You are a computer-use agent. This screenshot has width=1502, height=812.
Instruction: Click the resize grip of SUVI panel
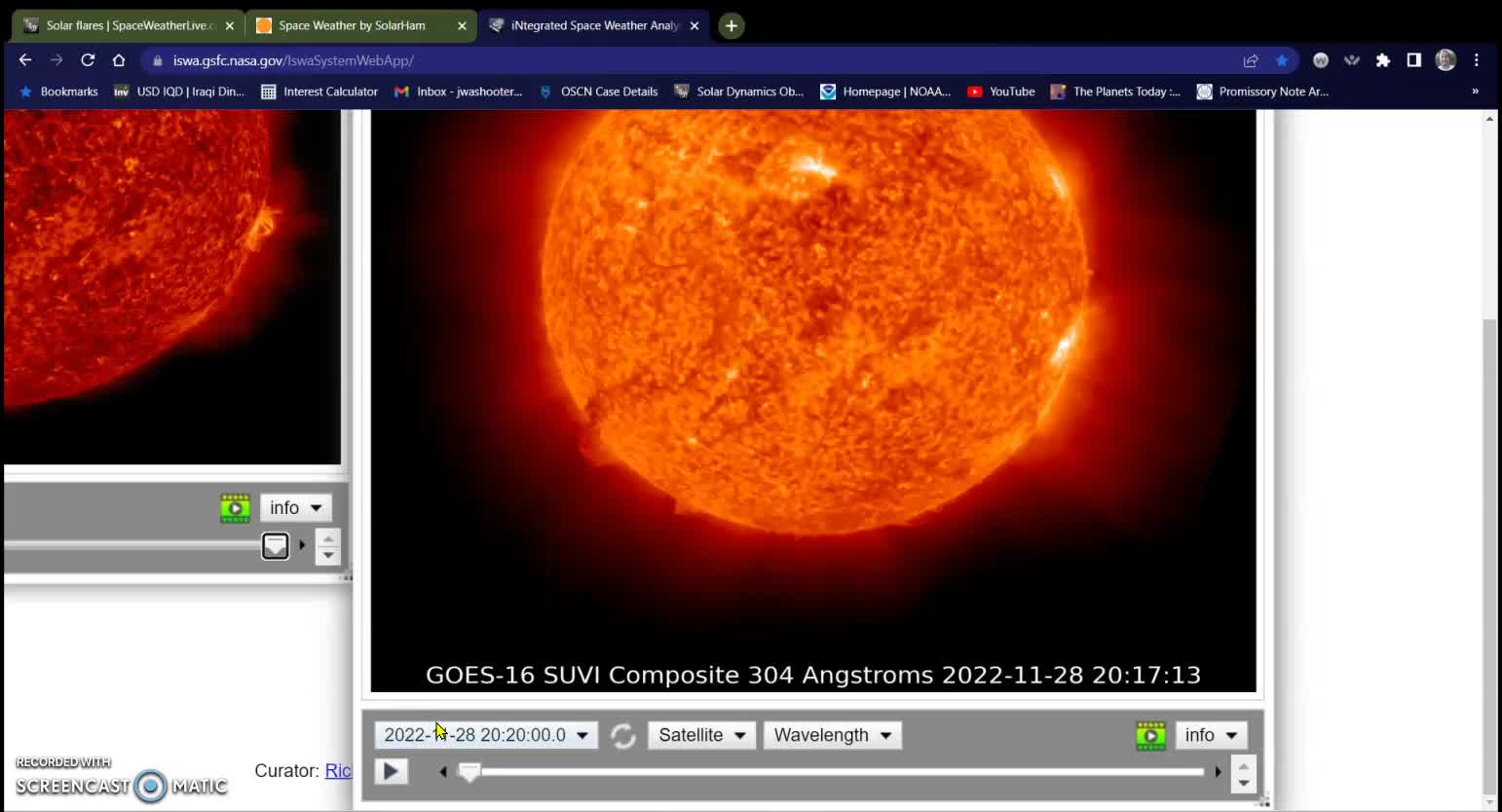1262,800
